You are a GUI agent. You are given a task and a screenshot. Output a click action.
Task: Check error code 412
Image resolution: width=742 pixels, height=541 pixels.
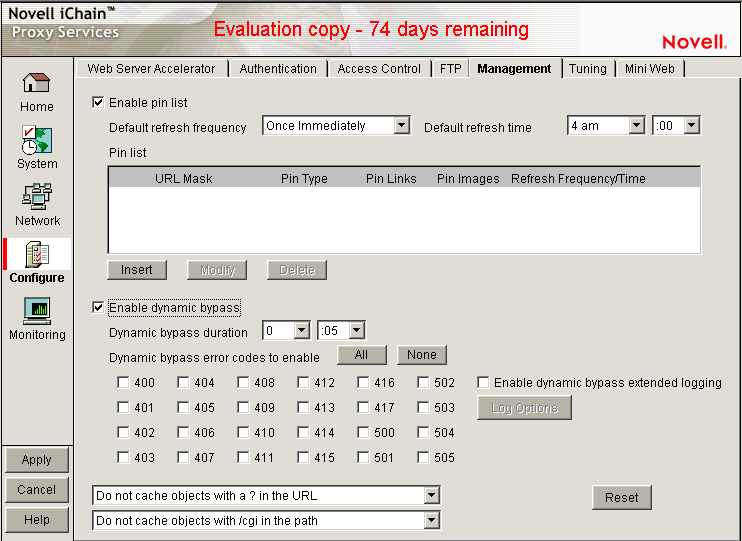[x=303, y=382]
